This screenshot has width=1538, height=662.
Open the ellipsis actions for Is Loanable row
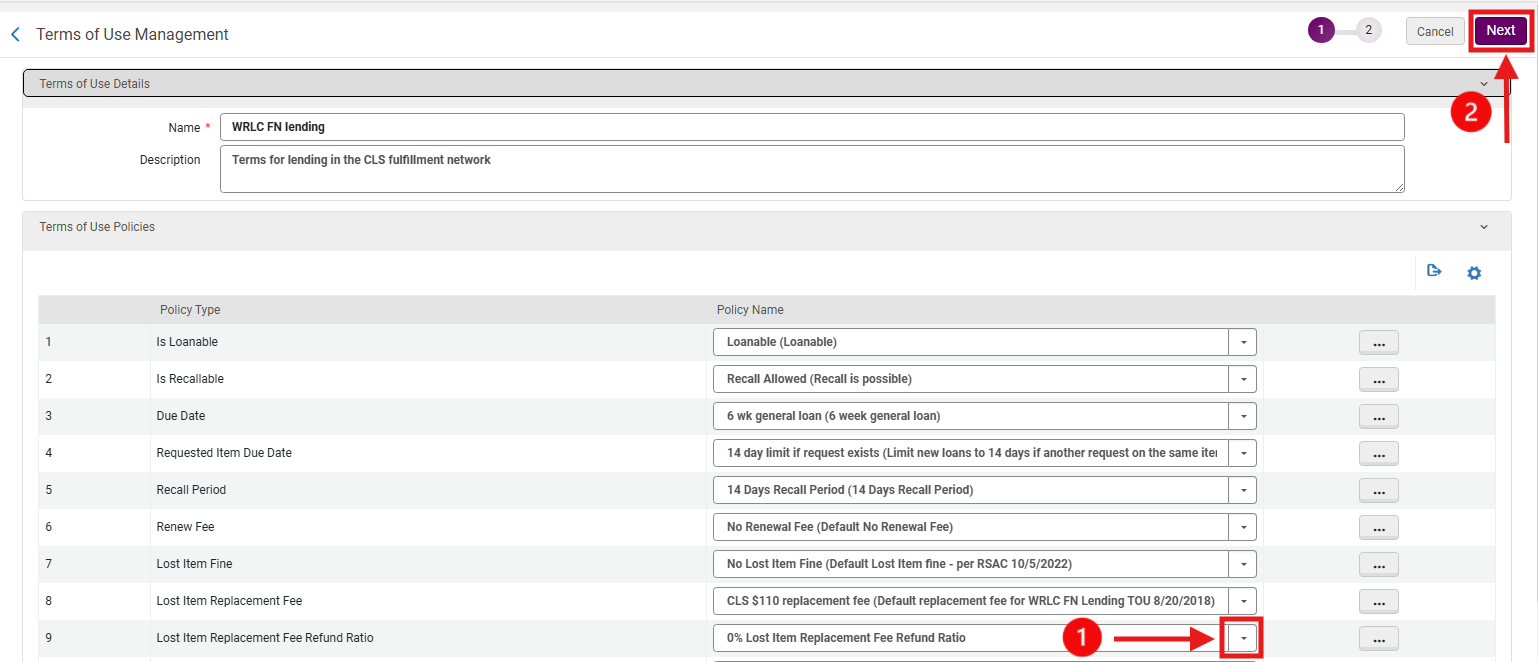point(1378,343)
